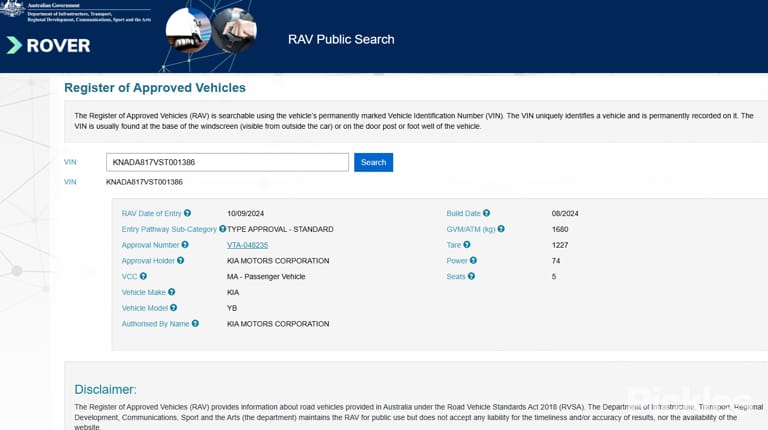This screenshot has width=768, height=430.
Task: Select the Vehicle Model value YB
Action: pos(232,308)
